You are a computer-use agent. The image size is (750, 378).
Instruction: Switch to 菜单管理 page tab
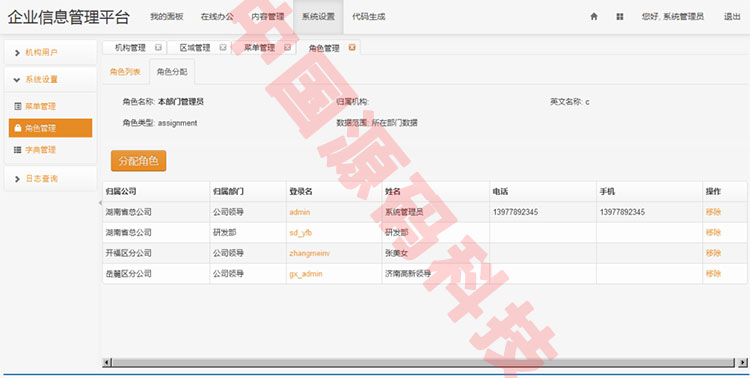259,48
